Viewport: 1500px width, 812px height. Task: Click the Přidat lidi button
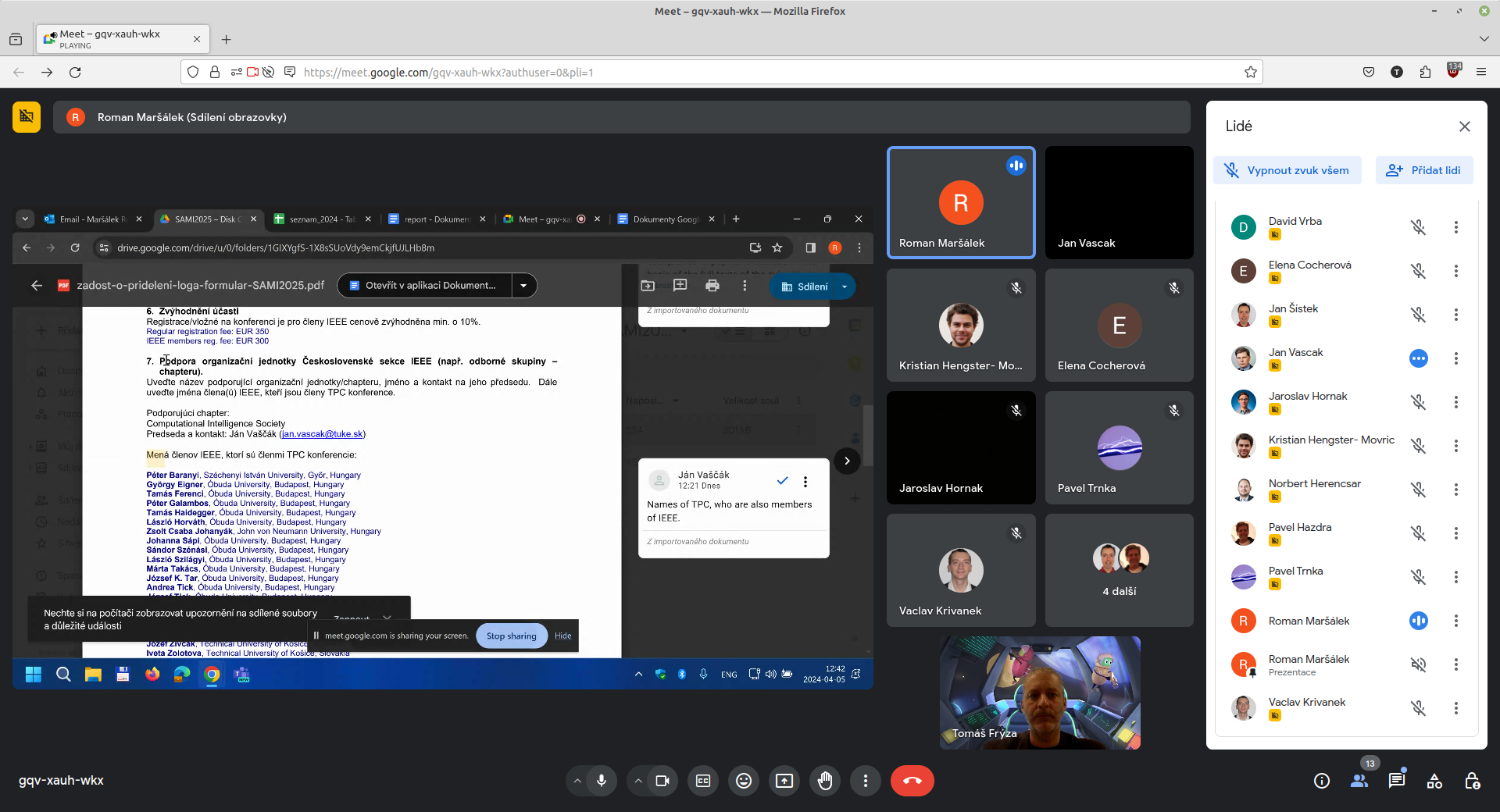point(1423,170)
